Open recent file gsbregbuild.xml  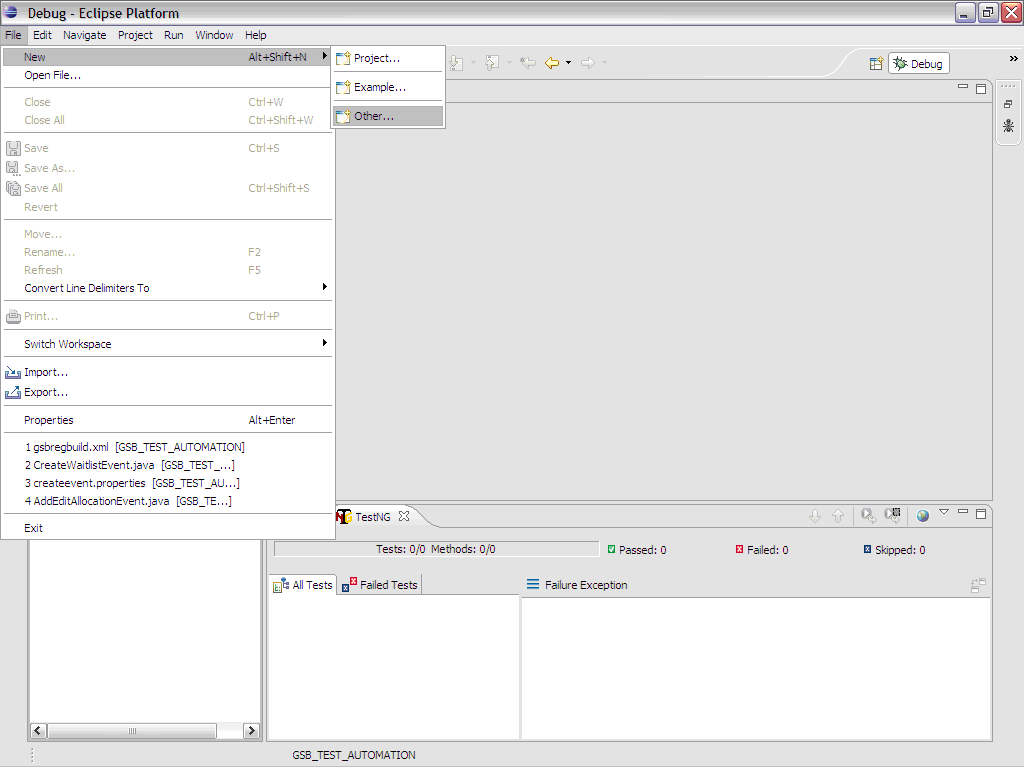(168, 447)
